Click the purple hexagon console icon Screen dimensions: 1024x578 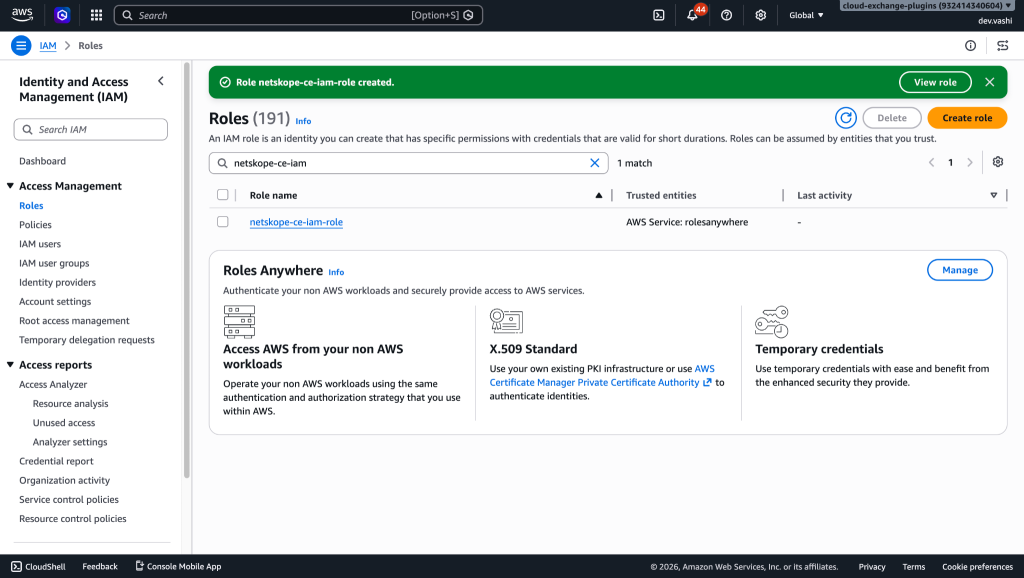coord(62,15)
